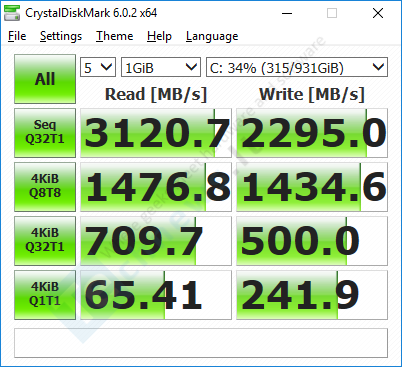The width and height of the screenshot is (402, 367).
Task: Close the CrystalDiskMark window
Action: (x=378, y=13)
